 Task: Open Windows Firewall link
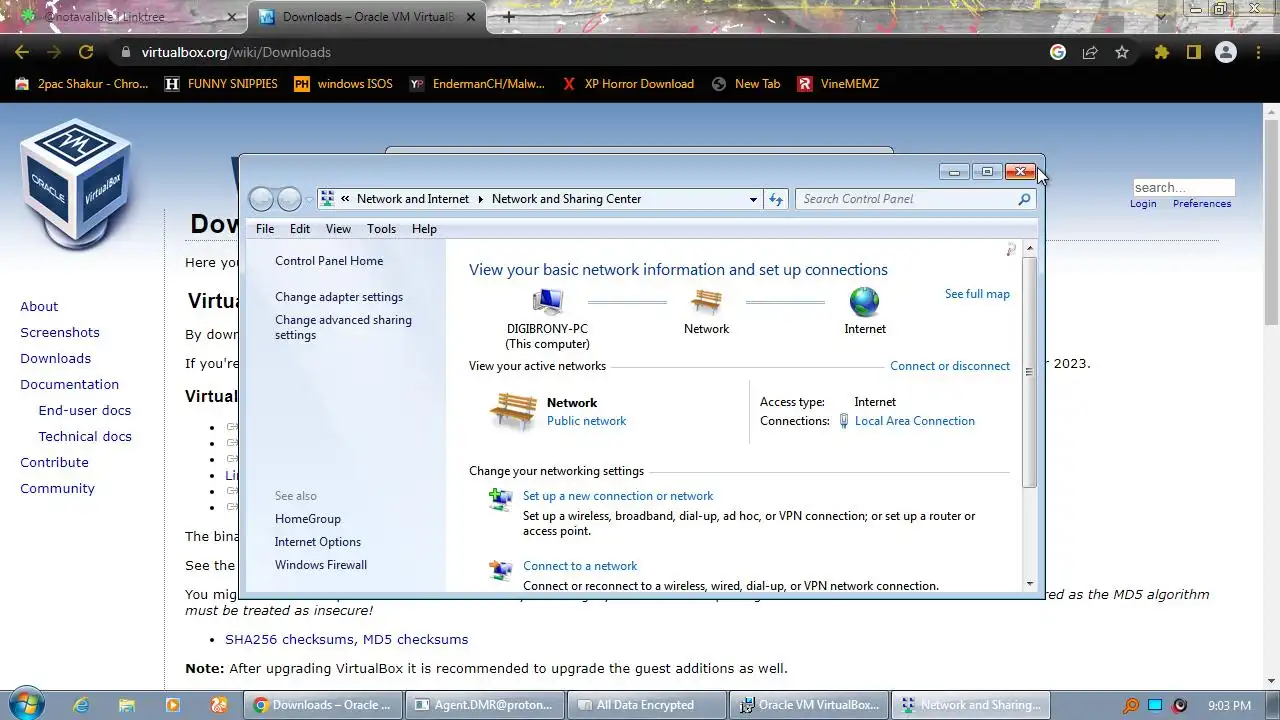(321, 565)
